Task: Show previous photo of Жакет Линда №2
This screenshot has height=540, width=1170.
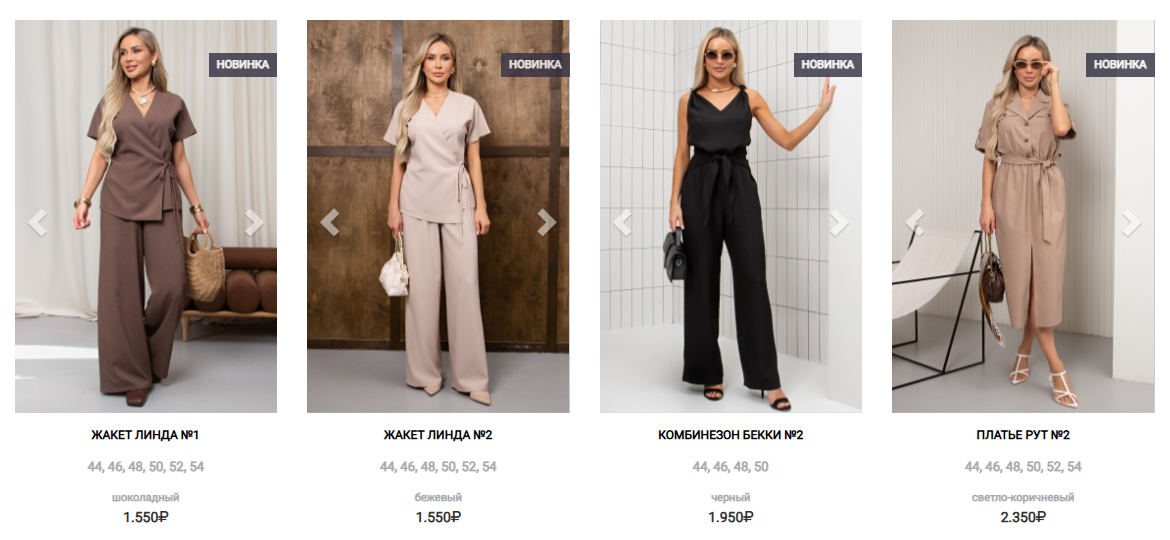Action: coord(329,222)
